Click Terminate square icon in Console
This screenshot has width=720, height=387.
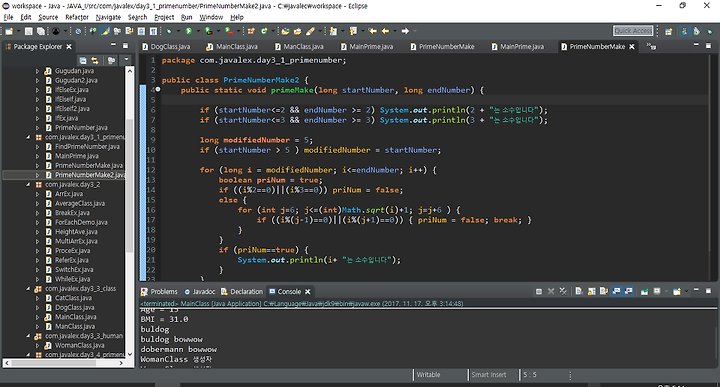point(539,292)
